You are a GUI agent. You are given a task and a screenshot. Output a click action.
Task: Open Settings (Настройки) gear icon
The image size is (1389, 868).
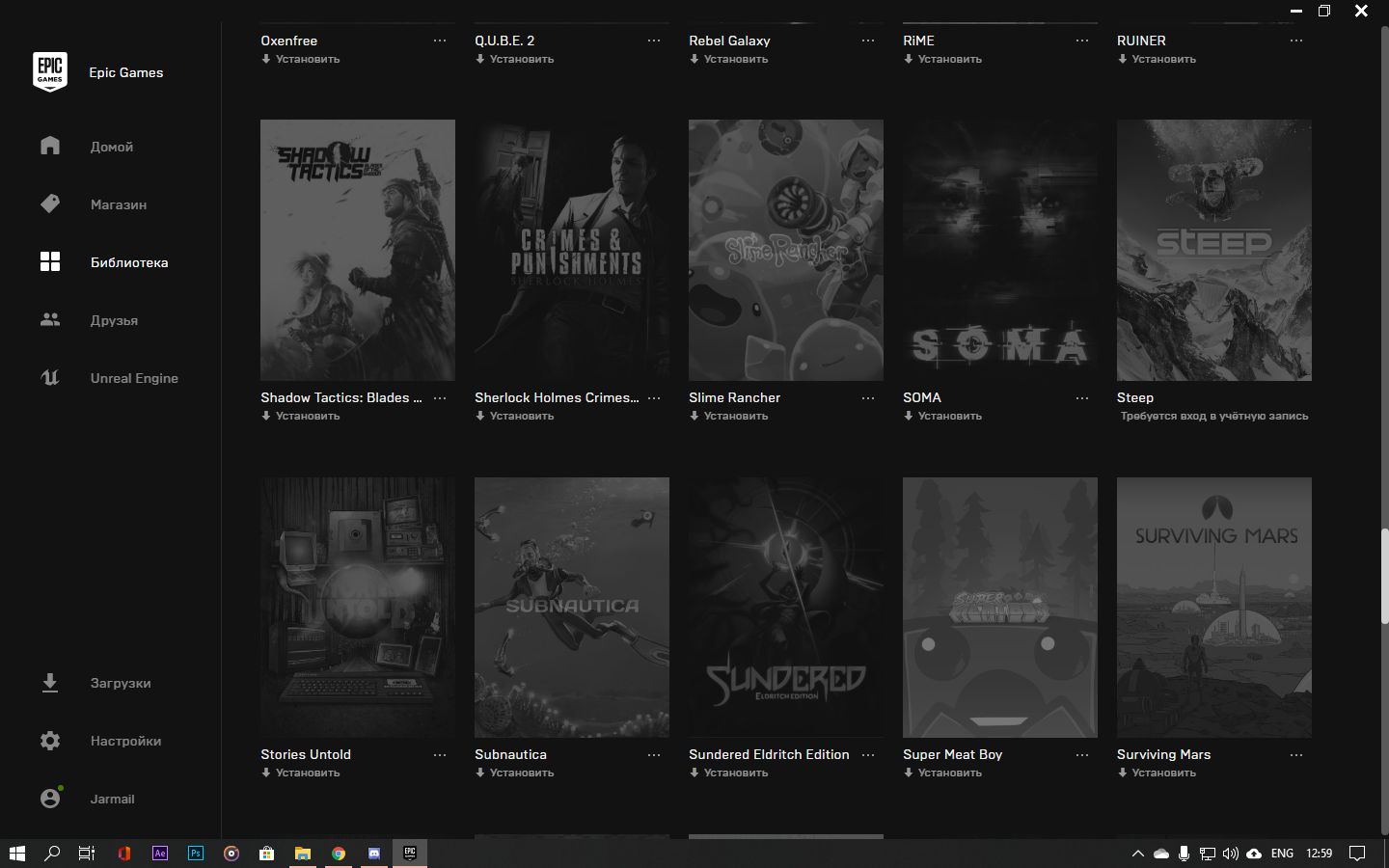(x=50, y=741)
